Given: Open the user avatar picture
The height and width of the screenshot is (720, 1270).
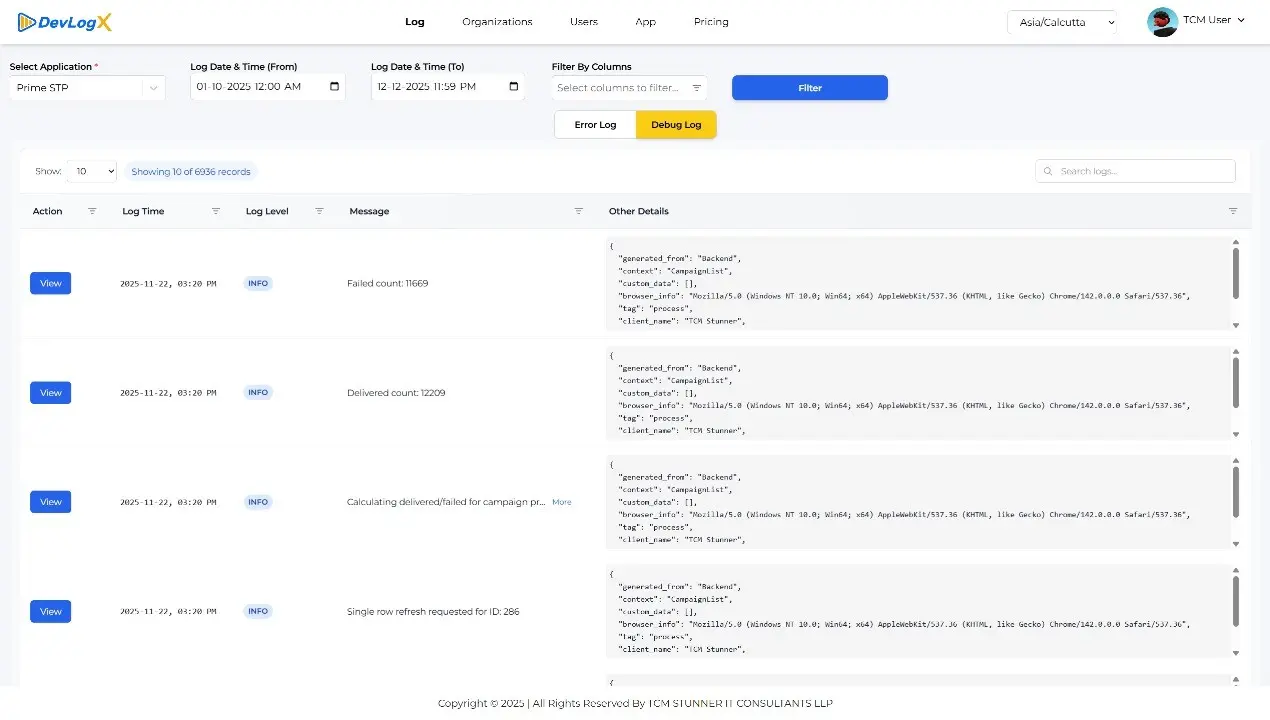Looking at the screenshot, I should 1162,21.
